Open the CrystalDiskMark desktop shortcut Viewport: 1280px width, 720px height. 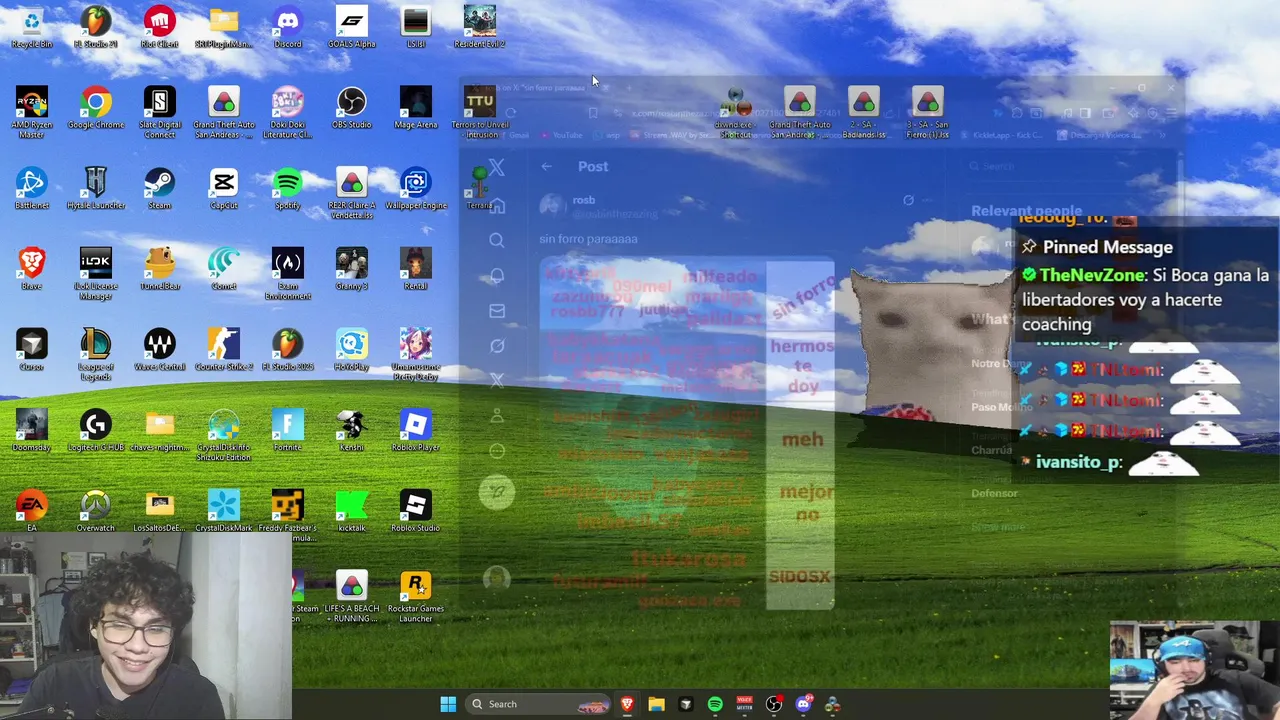(x=224, y=512)
